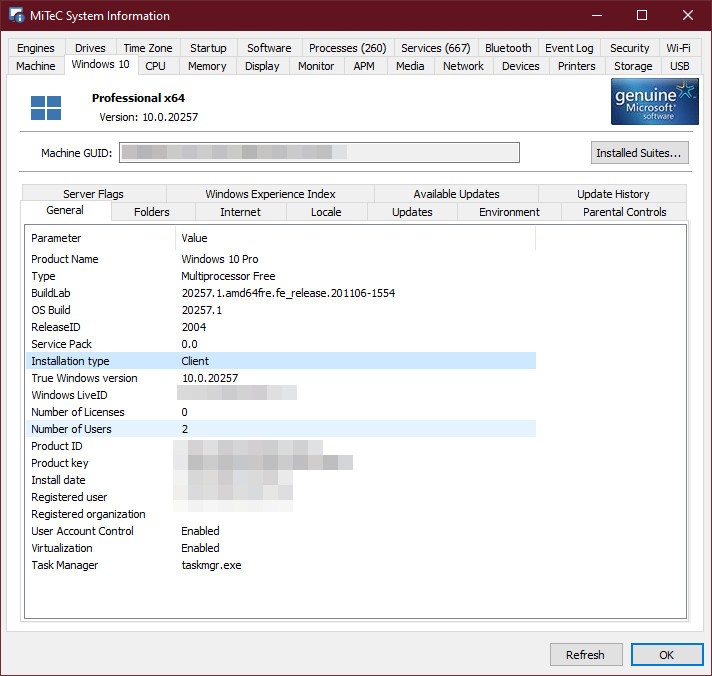Select the Windows 10 tab
The height and width of the screenshot is (676, 712).
click(x=100, y=64)
